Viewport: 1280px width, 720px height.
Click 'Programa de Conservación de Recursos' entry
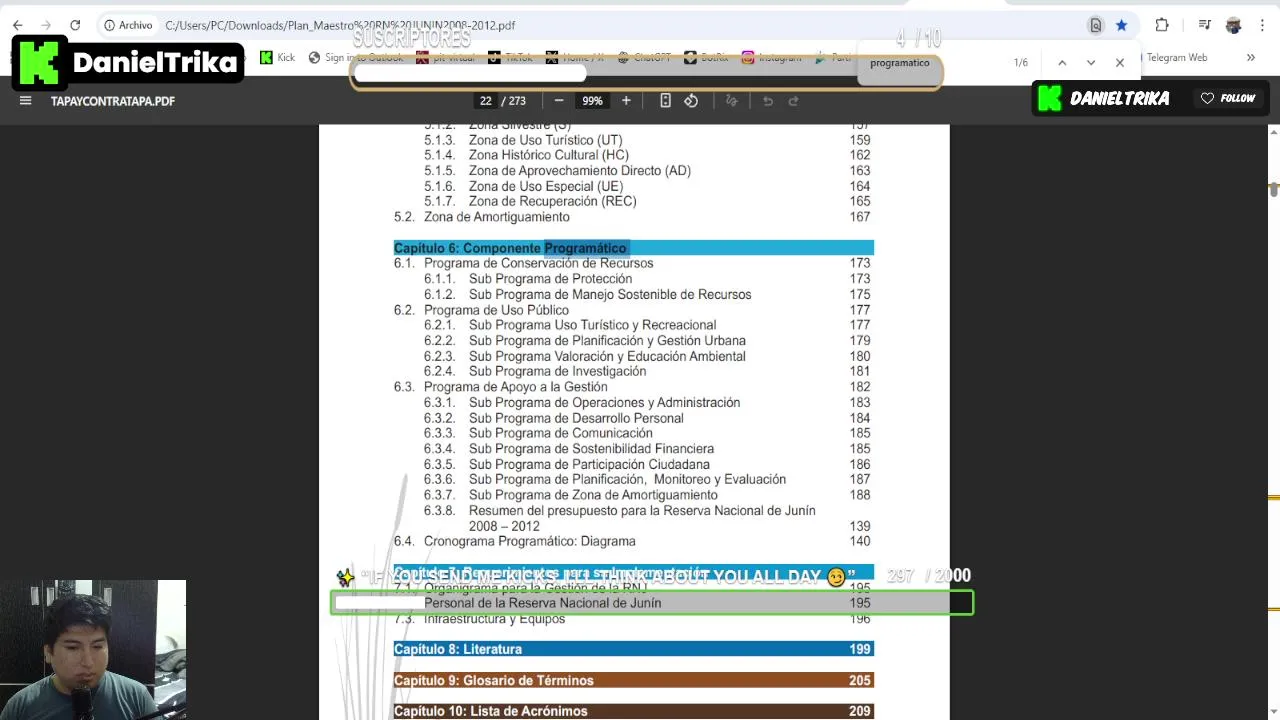[x=538, y=263]
